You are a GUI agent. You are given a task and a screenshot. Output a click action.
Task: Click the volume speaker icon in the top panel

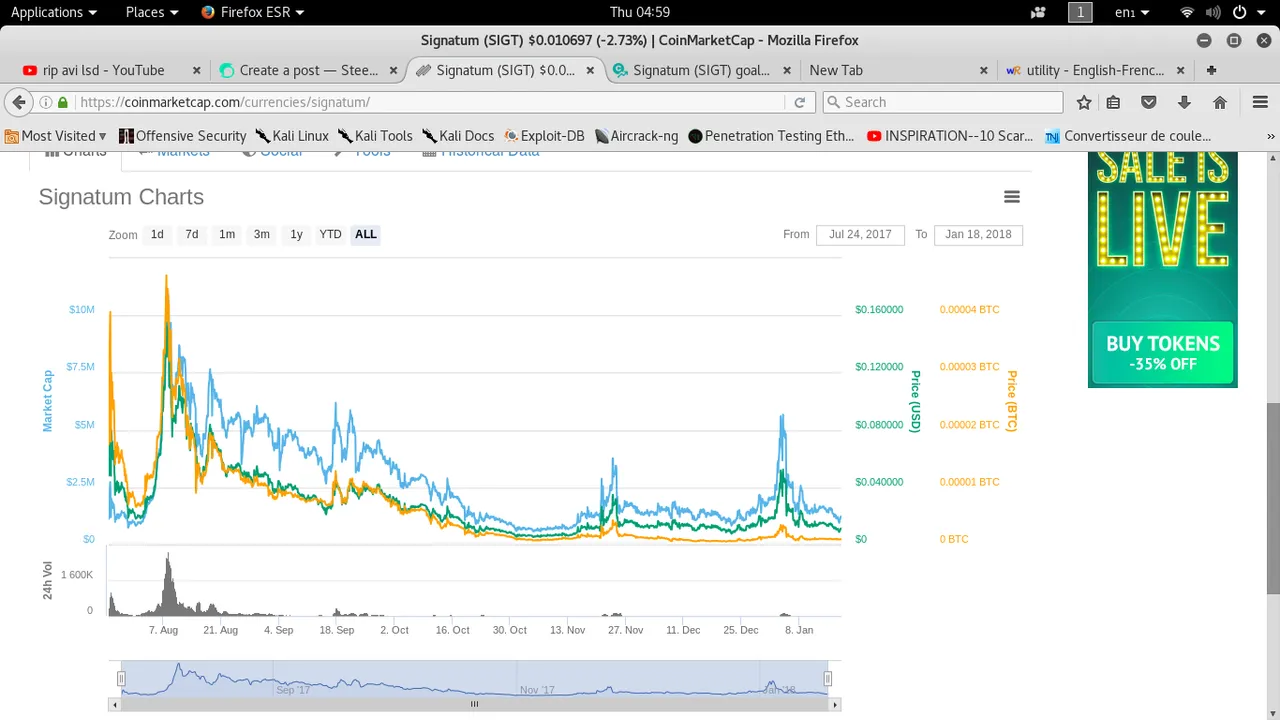1213,12
